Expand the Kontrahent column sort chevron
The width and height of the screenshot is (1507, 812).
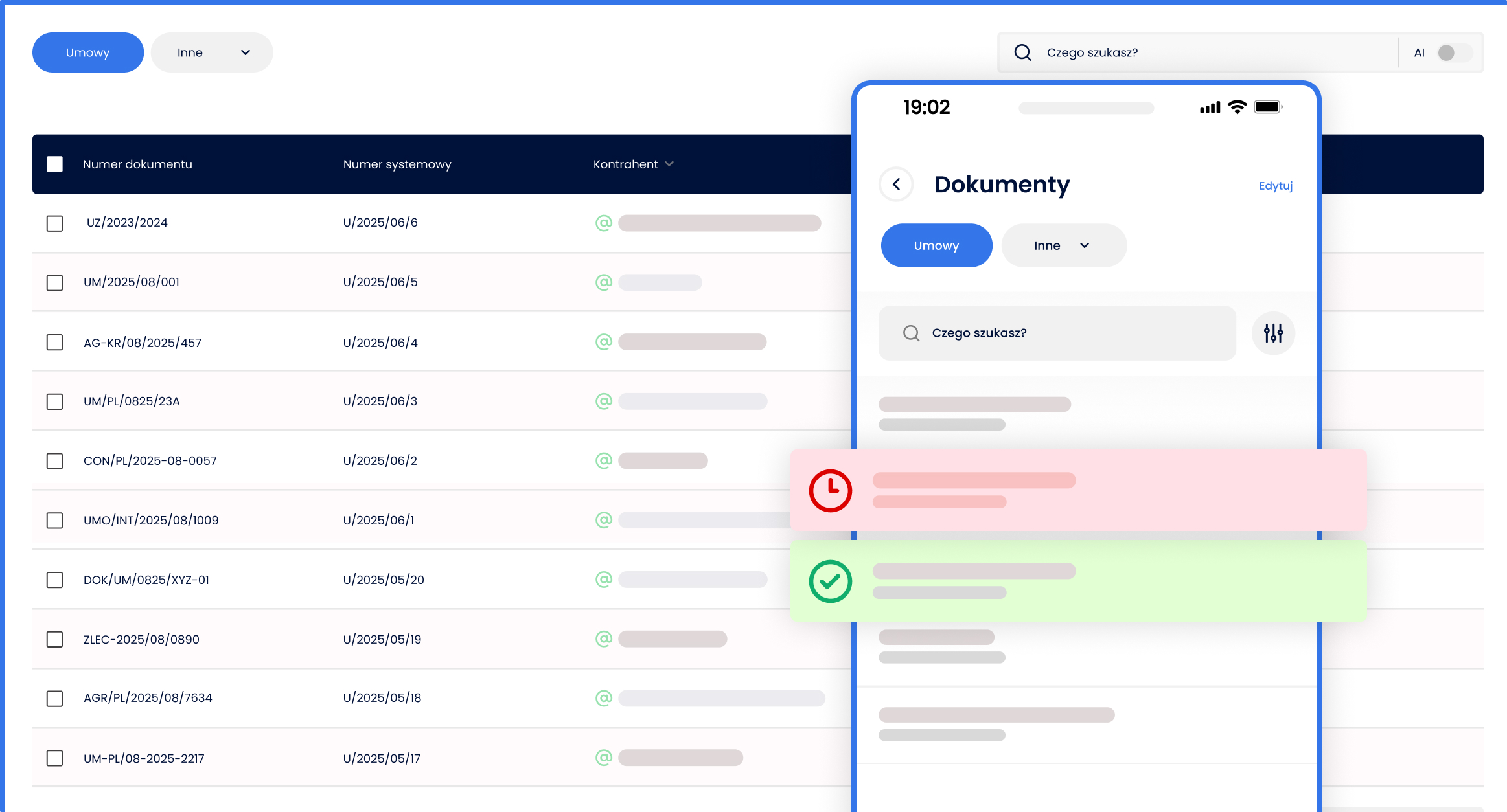pyautogui.click(x=669, y=164)
